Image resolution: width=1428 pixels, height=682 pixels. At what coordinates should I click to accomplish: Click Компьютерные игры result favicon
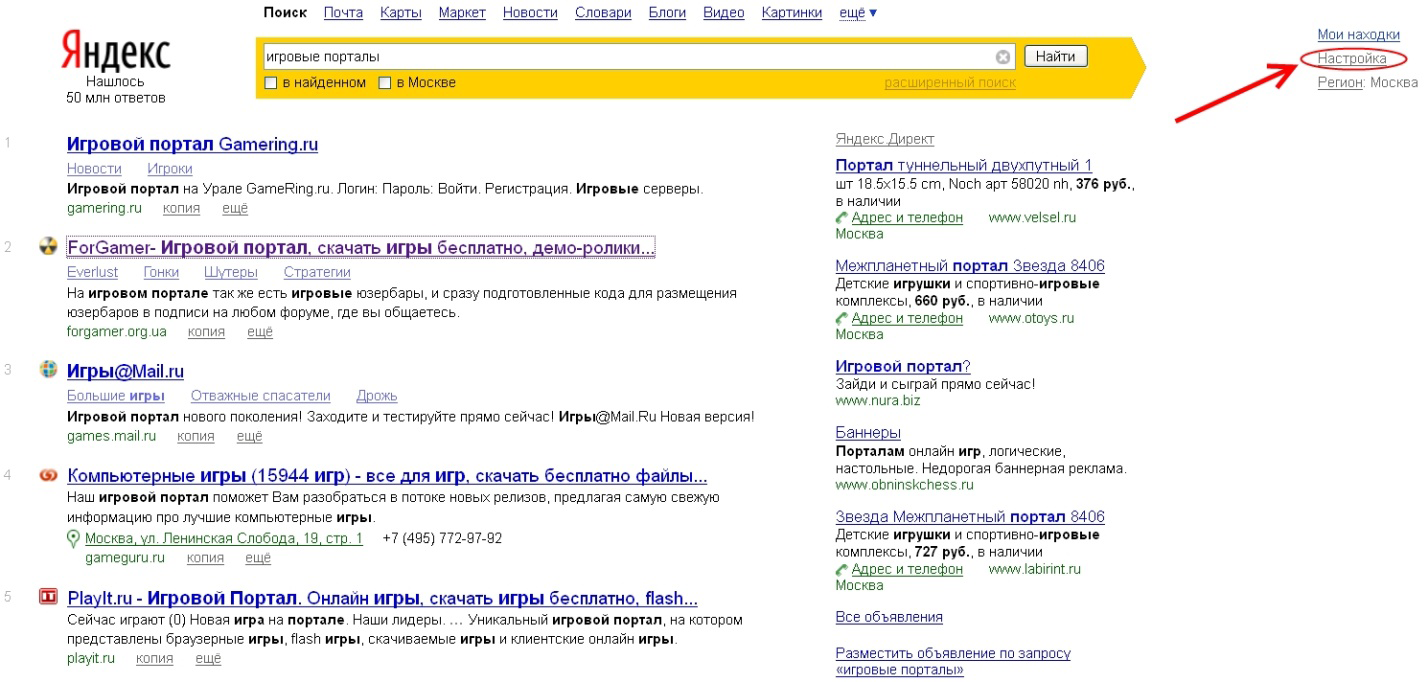[x=47, y=475]
